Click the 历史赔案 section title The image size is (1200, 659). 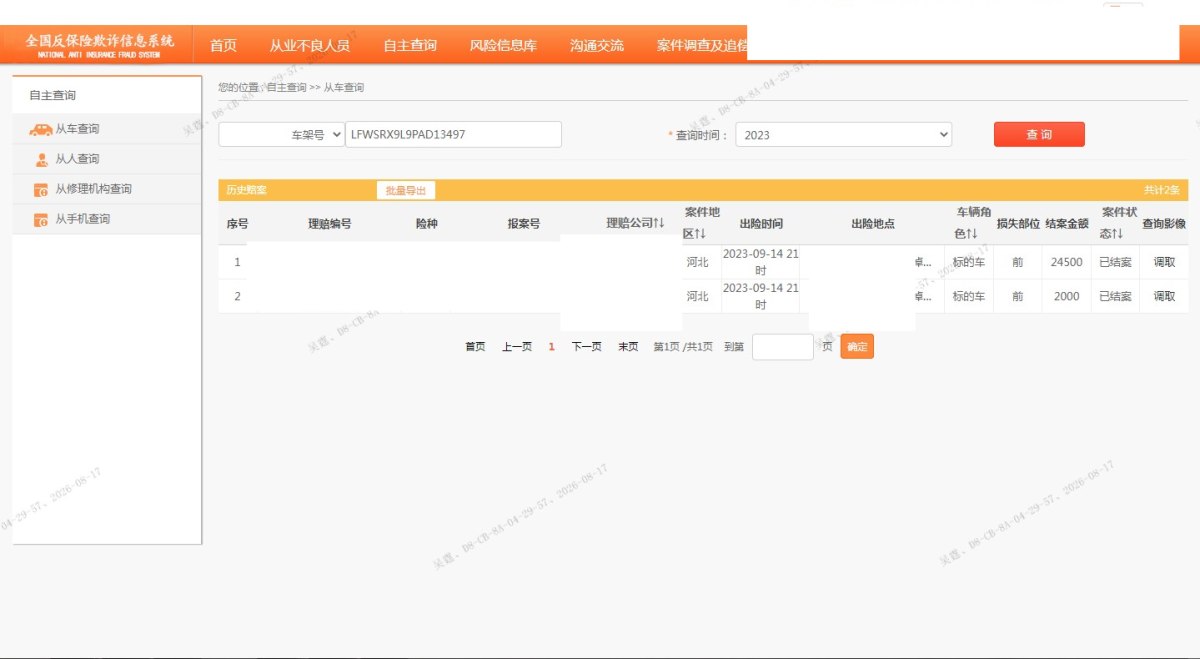[x=246, y=190]
